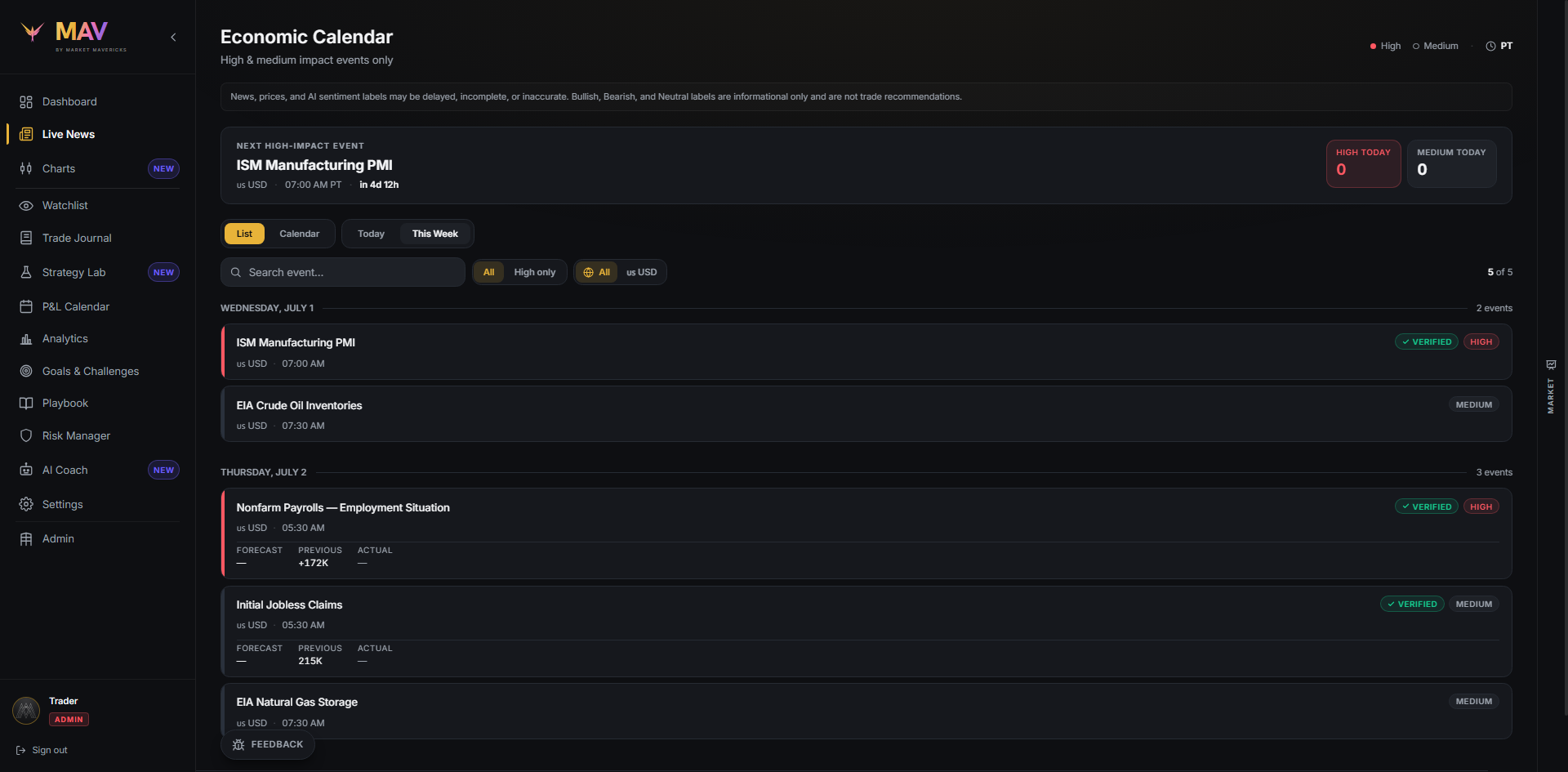
Task: Click the Charts candlestick icon
Action: pos(26,169)
